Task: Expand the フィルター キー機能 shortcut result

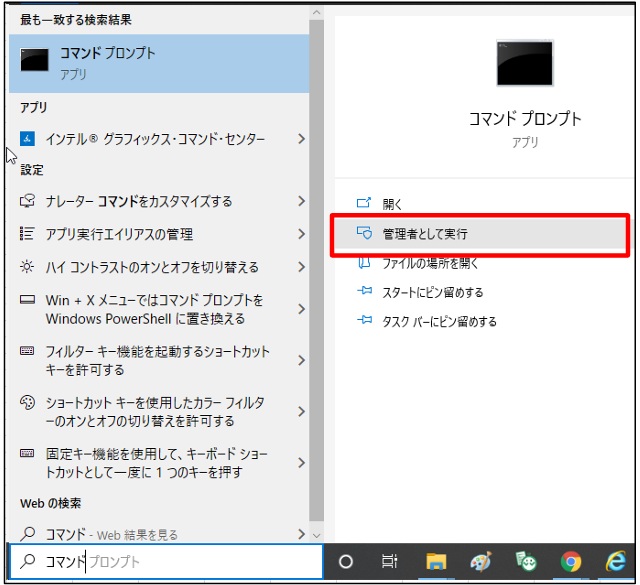Action: point(301,360)
